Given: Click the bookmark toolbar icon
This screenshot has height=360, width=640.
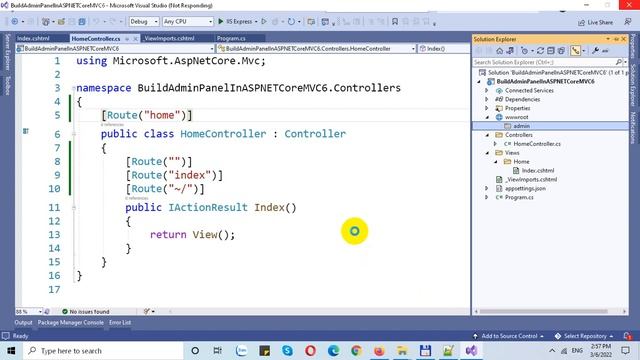Looking at the screenshot, I should (395, 22).
